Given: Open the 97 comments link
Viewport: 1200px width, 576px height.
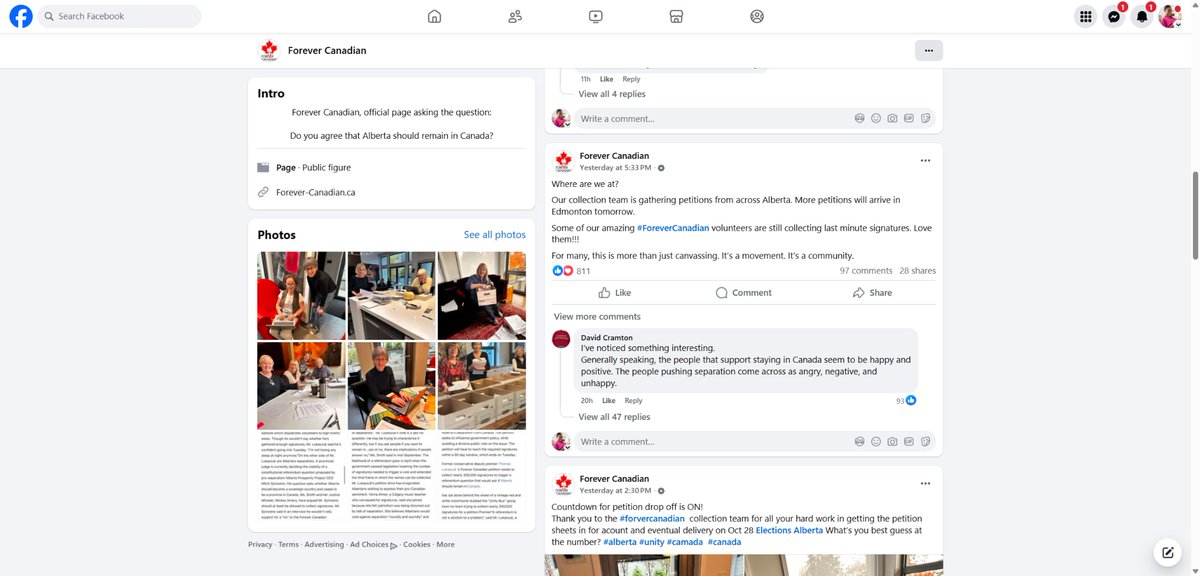Looking at the screenshot, I should 866,271.
